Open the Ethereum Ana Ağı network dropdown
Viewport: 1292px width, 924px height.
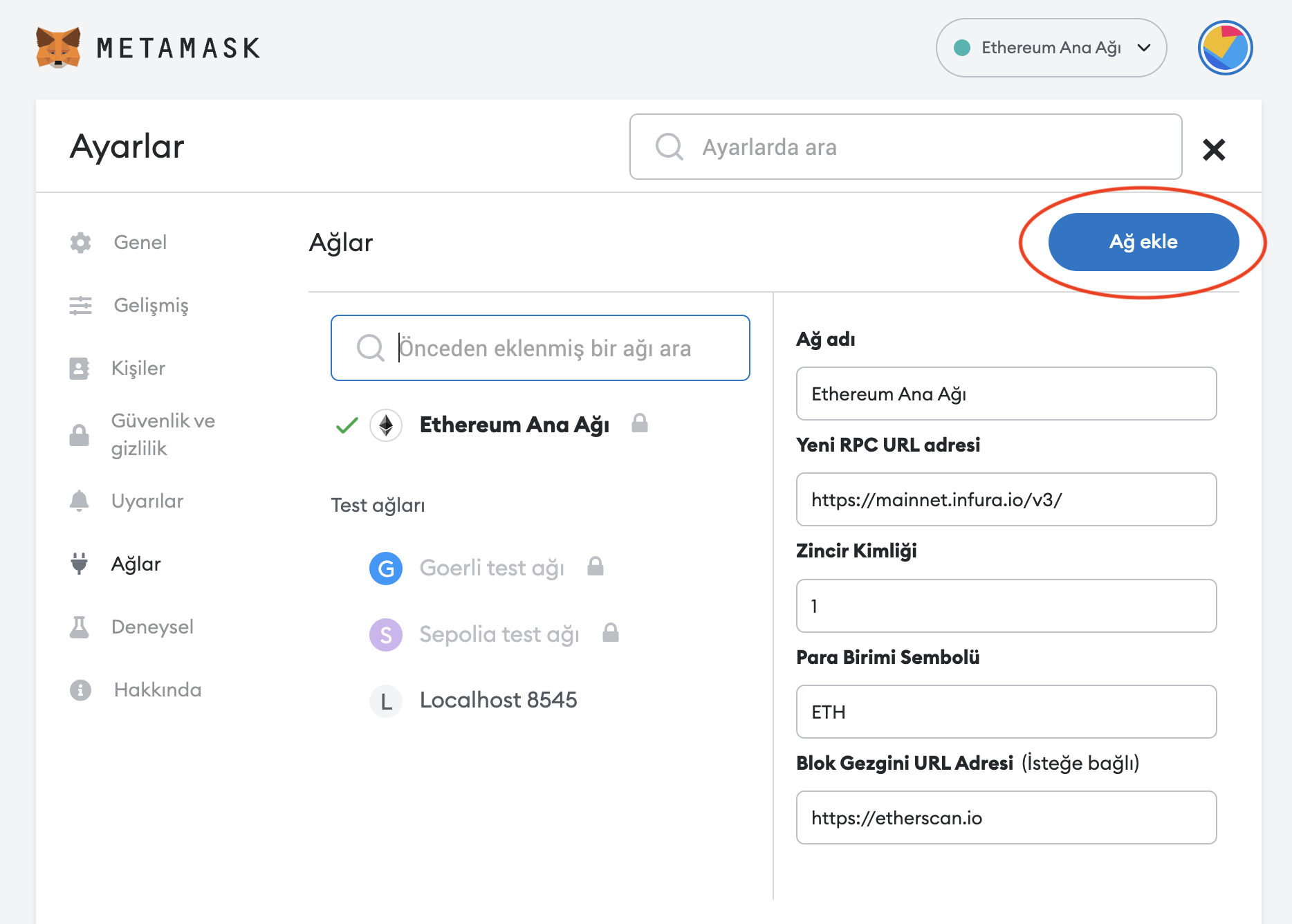[1051, 48]
